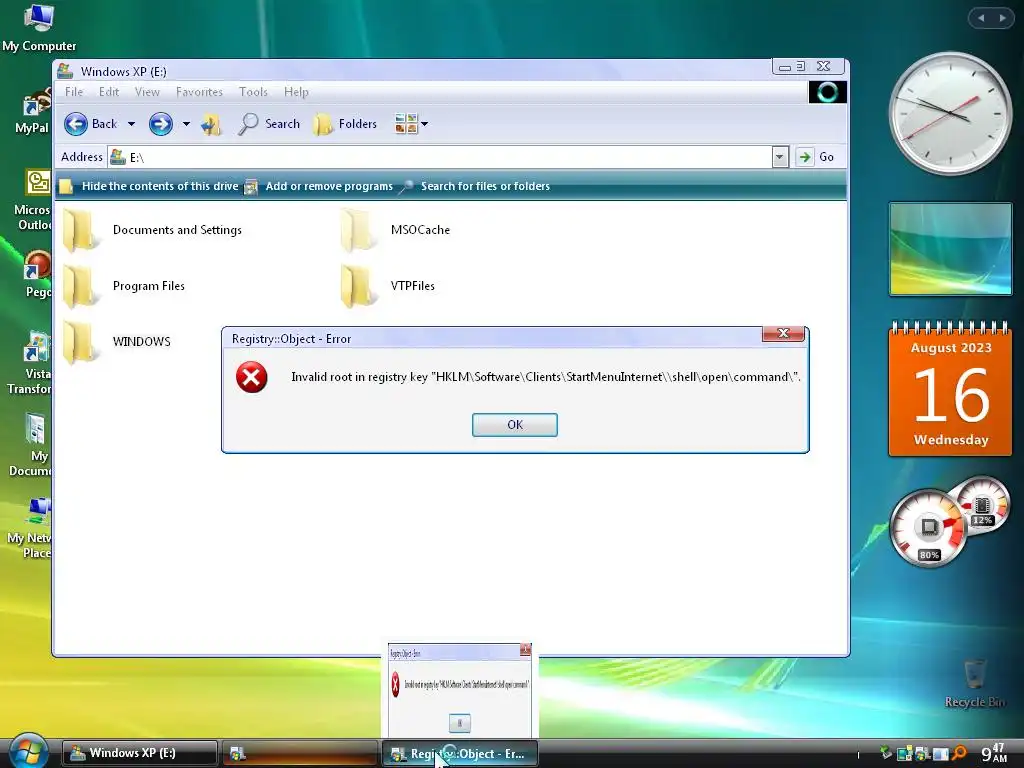1024x768 pixels.
Task: Click OK in the Registry error dialog
Action: [515, 424]
